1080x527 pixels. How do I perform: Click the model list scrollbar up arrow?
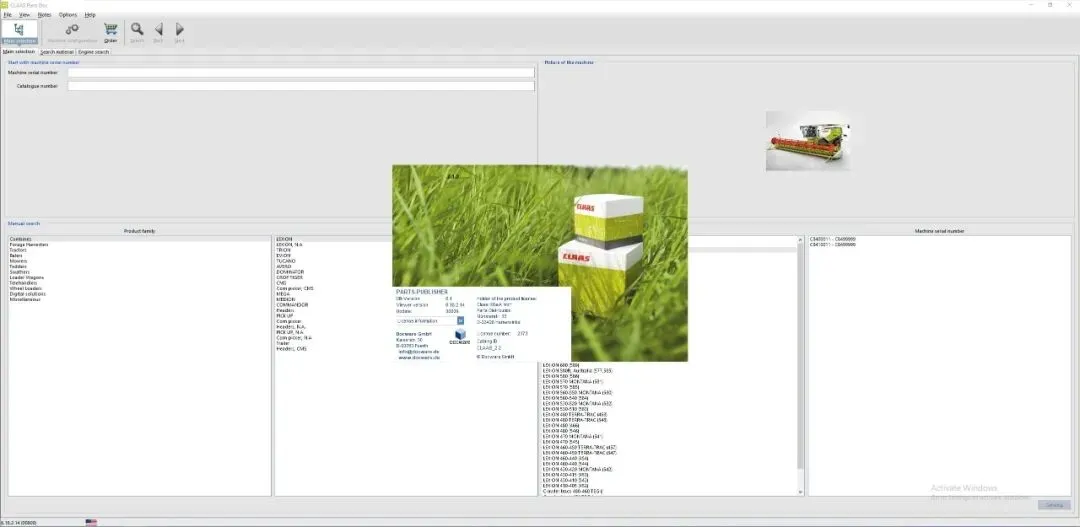click(800, 240)
